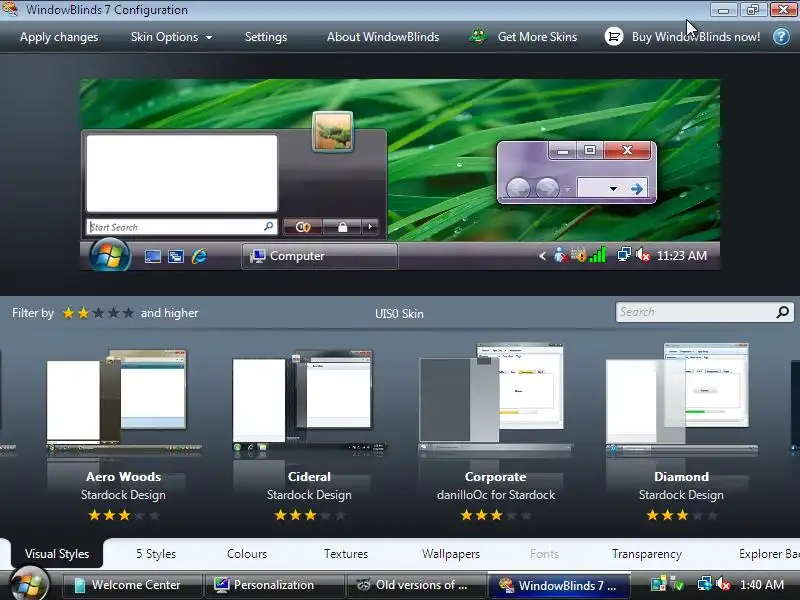Switch to the Transparency tab
The width and height of the screenshot is (800, 600).
click(x=647, y=554)
